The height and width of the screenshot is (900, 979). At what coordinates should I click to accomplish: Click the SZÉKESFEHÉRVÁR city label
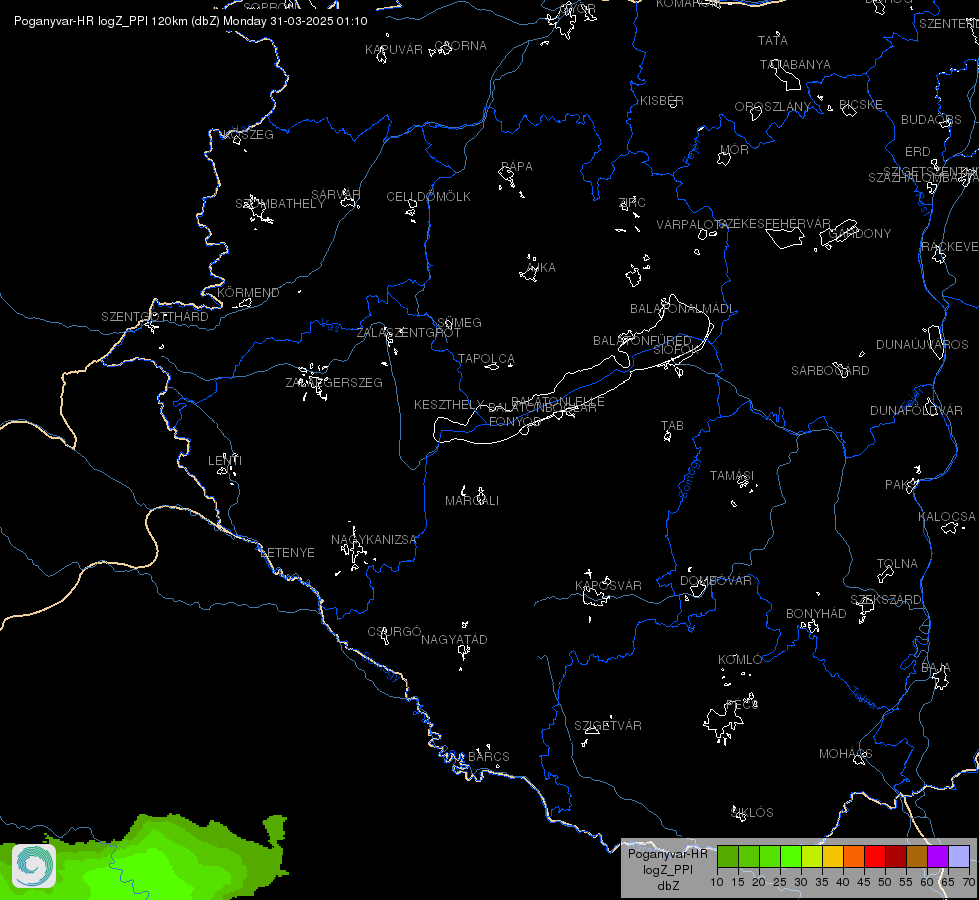774,223
